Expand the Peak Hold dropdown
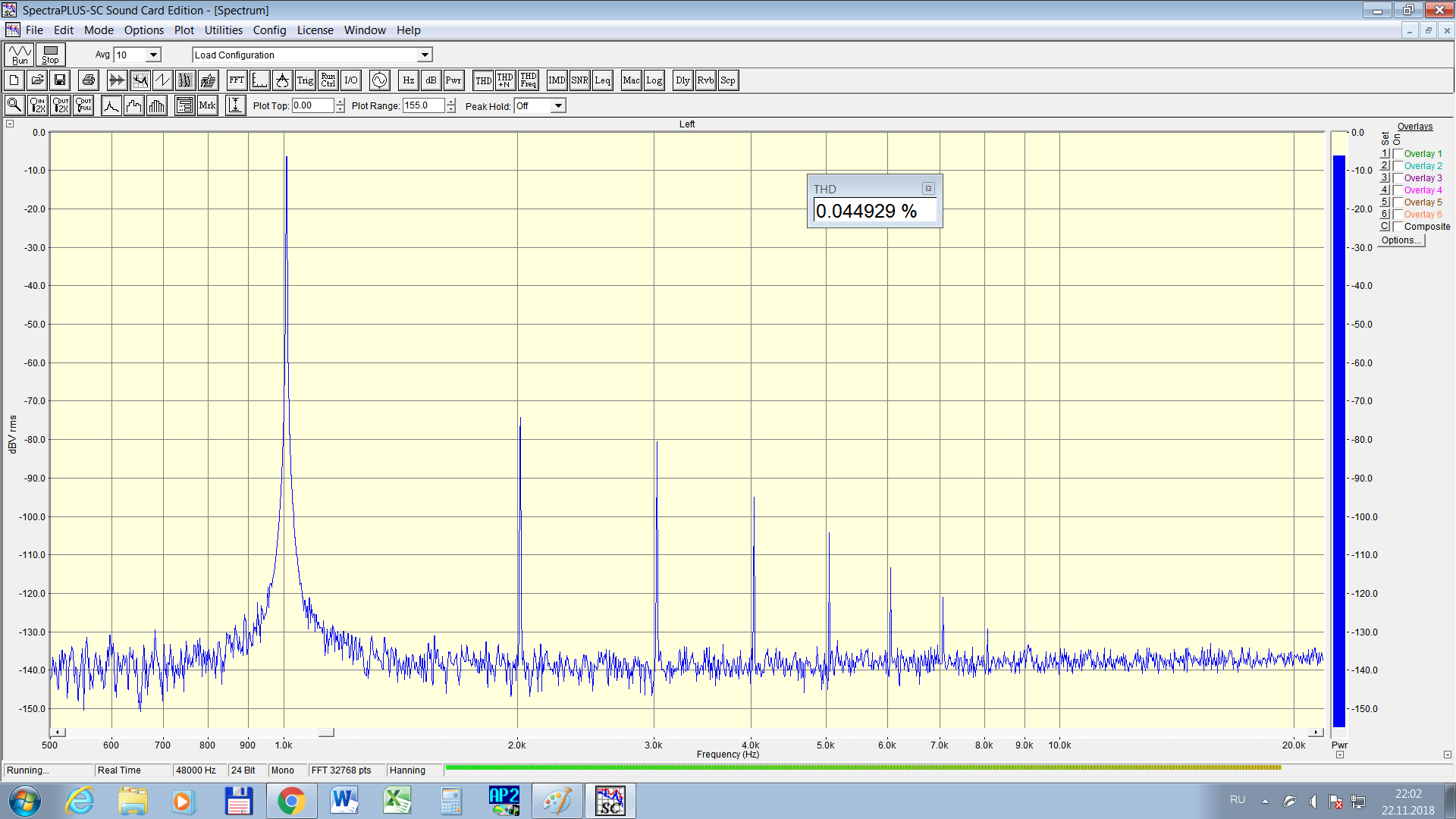This screenshot has width=1456, height=819. 558,106
